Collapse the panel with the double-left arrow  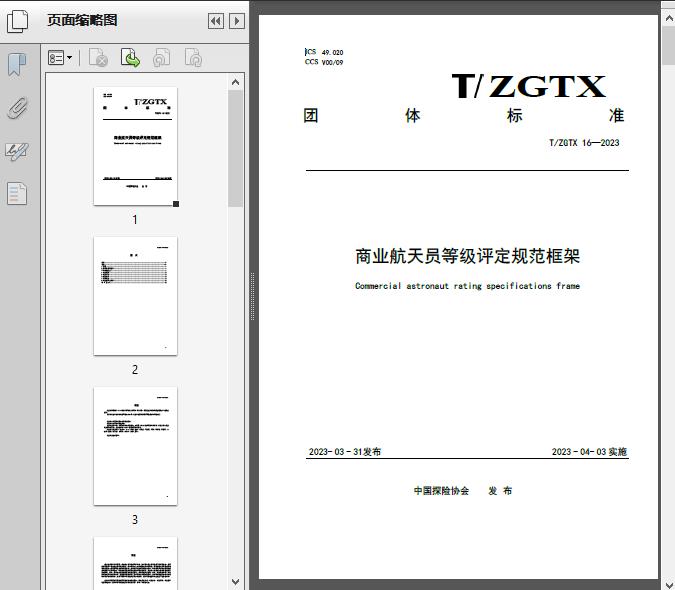click(x=216, y=21)
